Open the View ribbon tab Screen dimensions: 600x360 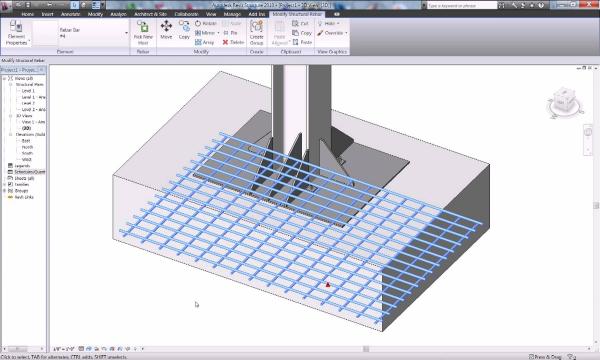click(x=211, y=14)
